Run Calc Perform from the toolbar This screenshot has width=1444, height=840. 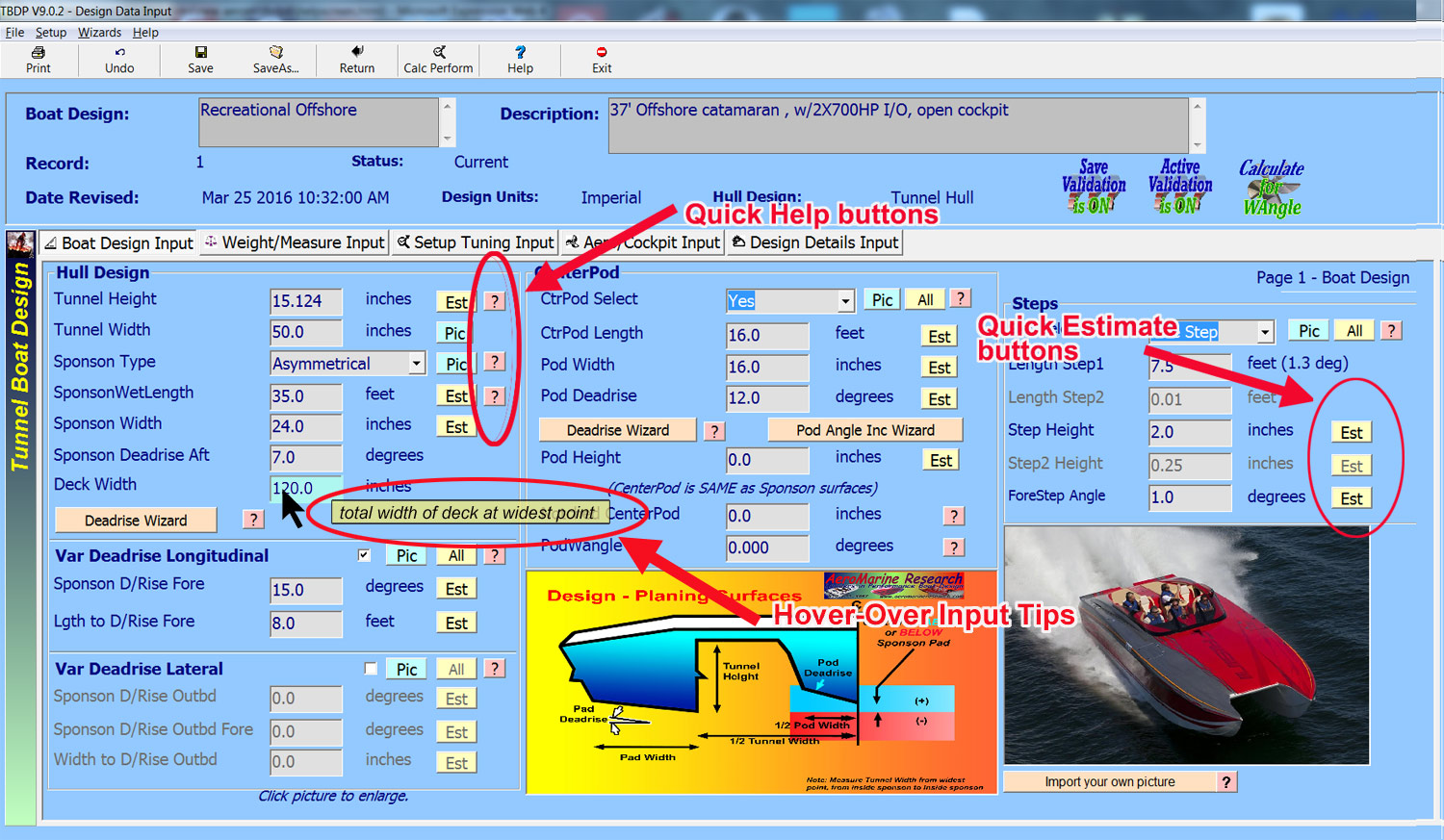coord(439,53)
